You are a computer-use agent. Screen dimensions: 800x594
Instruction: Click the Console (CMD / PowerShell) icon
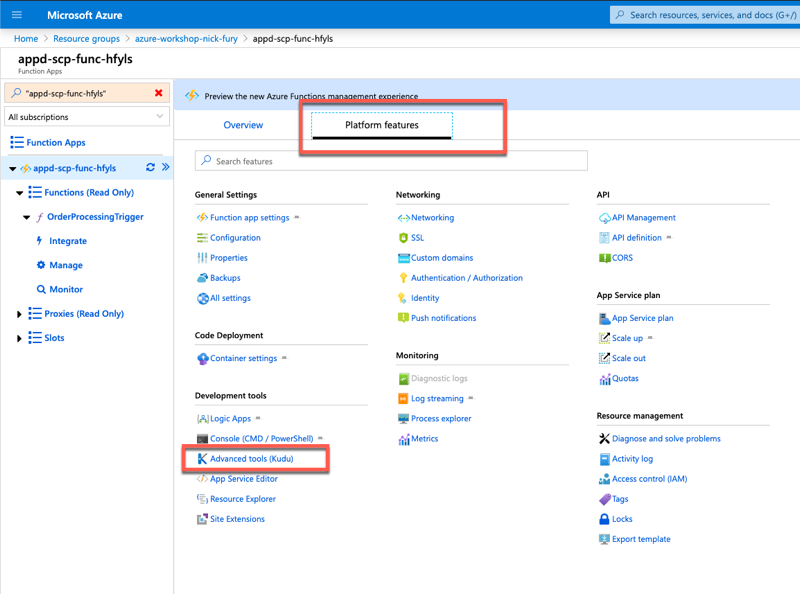(202, 439)
